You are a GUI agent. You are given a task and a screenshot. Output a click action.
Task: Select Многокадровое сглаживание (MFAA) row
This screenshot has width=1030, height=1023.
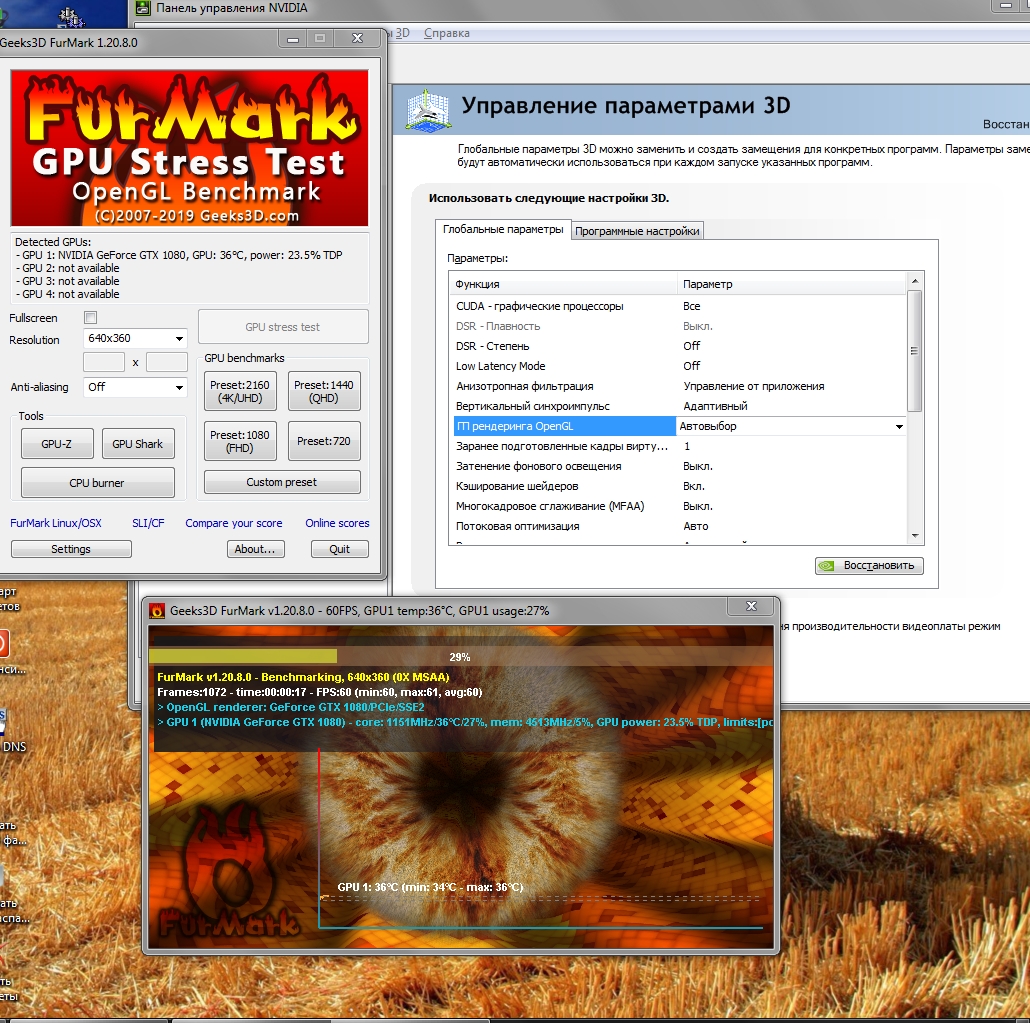coord(680,507)
